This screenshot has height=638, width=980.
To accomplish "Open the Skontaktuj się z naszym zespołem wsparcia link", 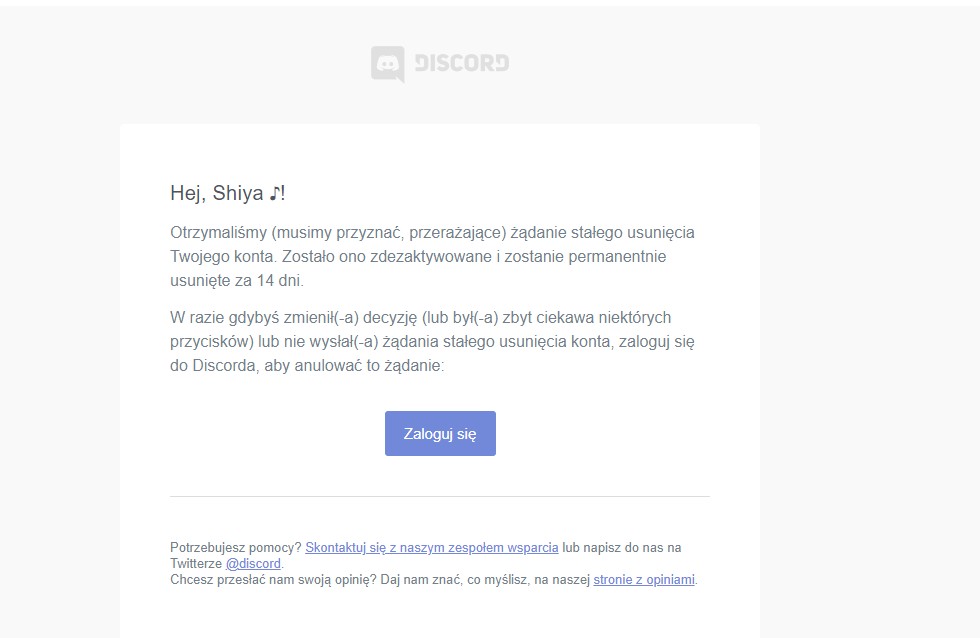I will coord(431,548).
